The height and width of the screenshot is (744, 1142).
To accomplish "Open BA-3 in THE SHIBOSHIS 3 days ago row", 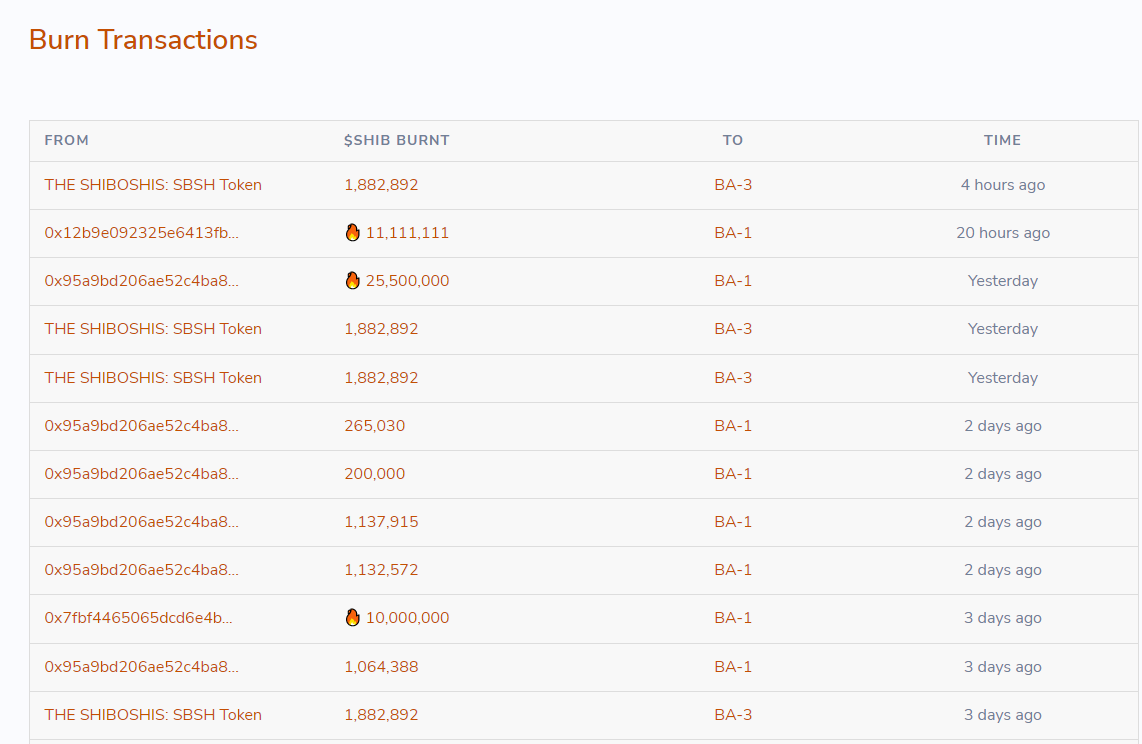I will coord(733,715).
